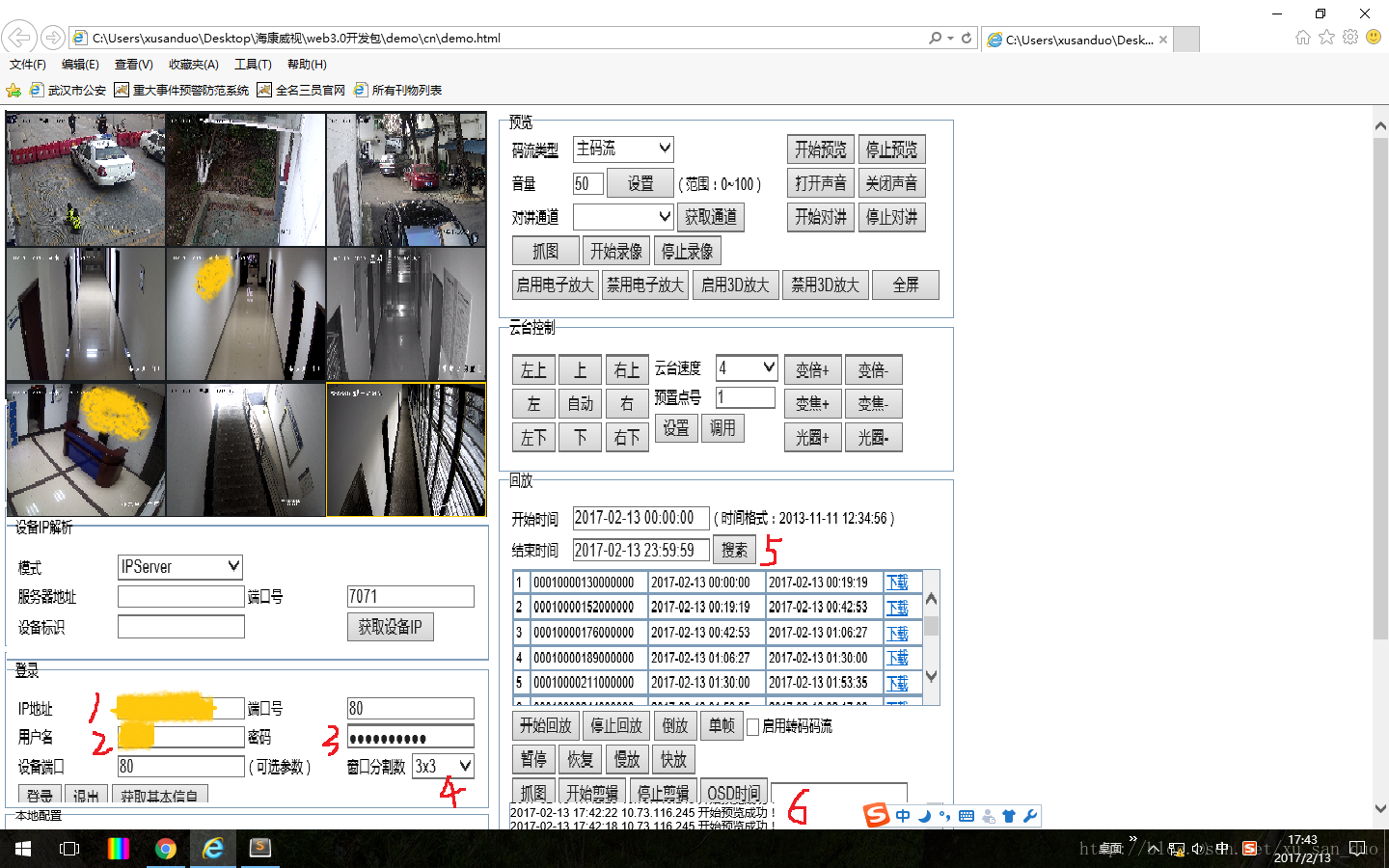
Task: Select the top-left camera view with white car
Action: tap(86, 179)
